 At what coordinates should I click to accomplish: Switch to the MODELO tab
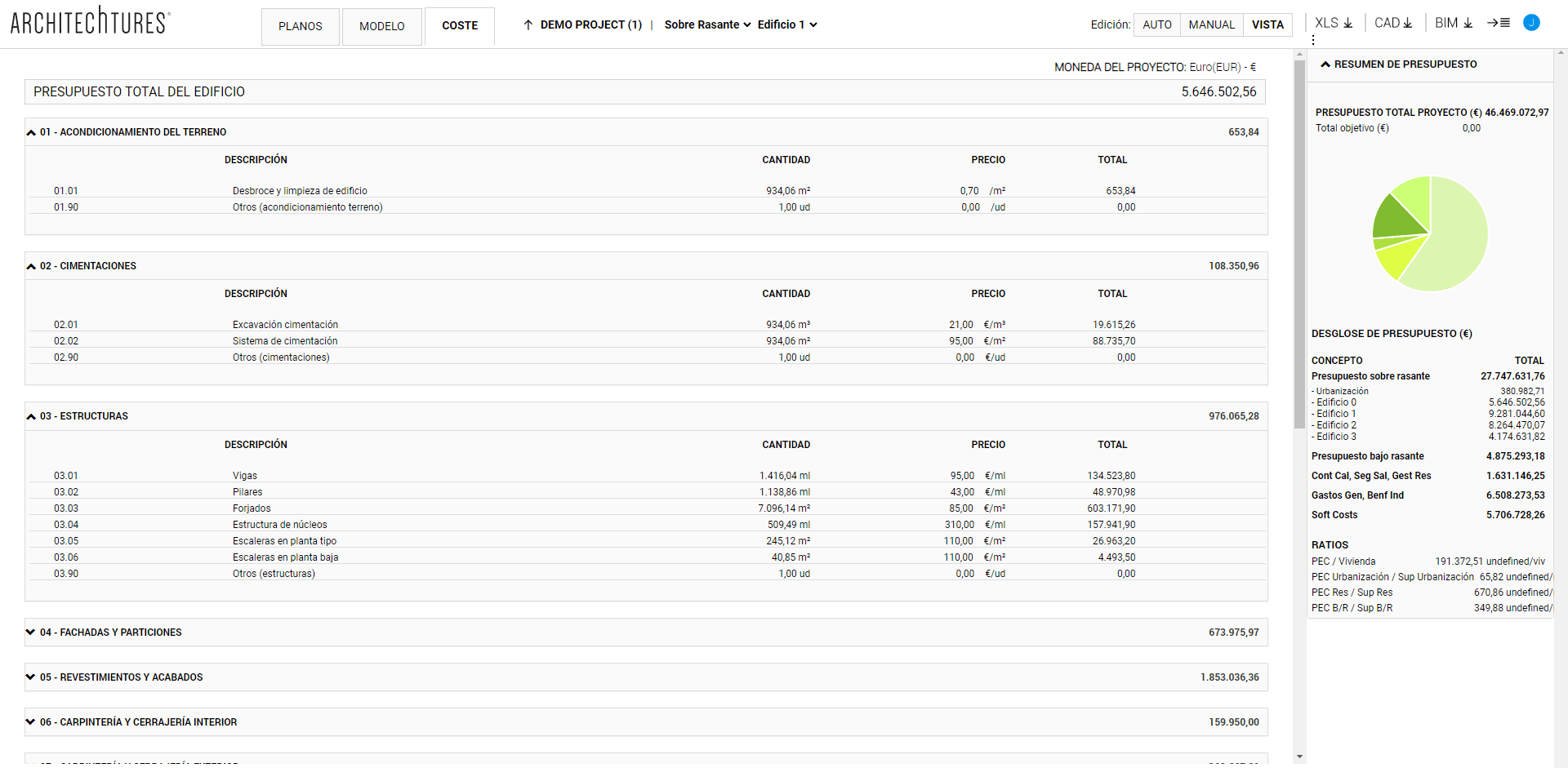coord(381,26)
